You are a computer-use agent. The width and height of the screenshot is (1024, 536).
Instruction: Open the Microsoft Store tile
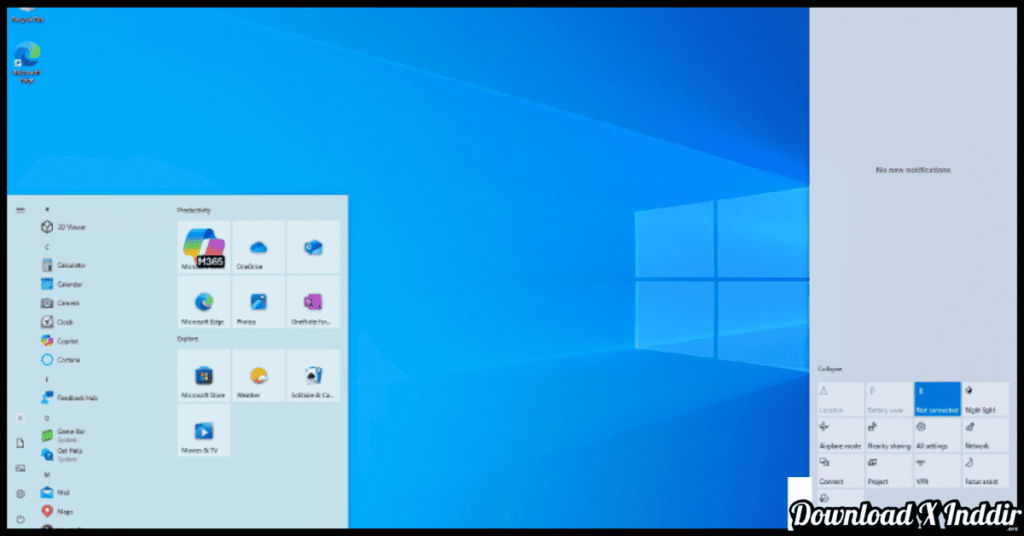click(204, 375)
